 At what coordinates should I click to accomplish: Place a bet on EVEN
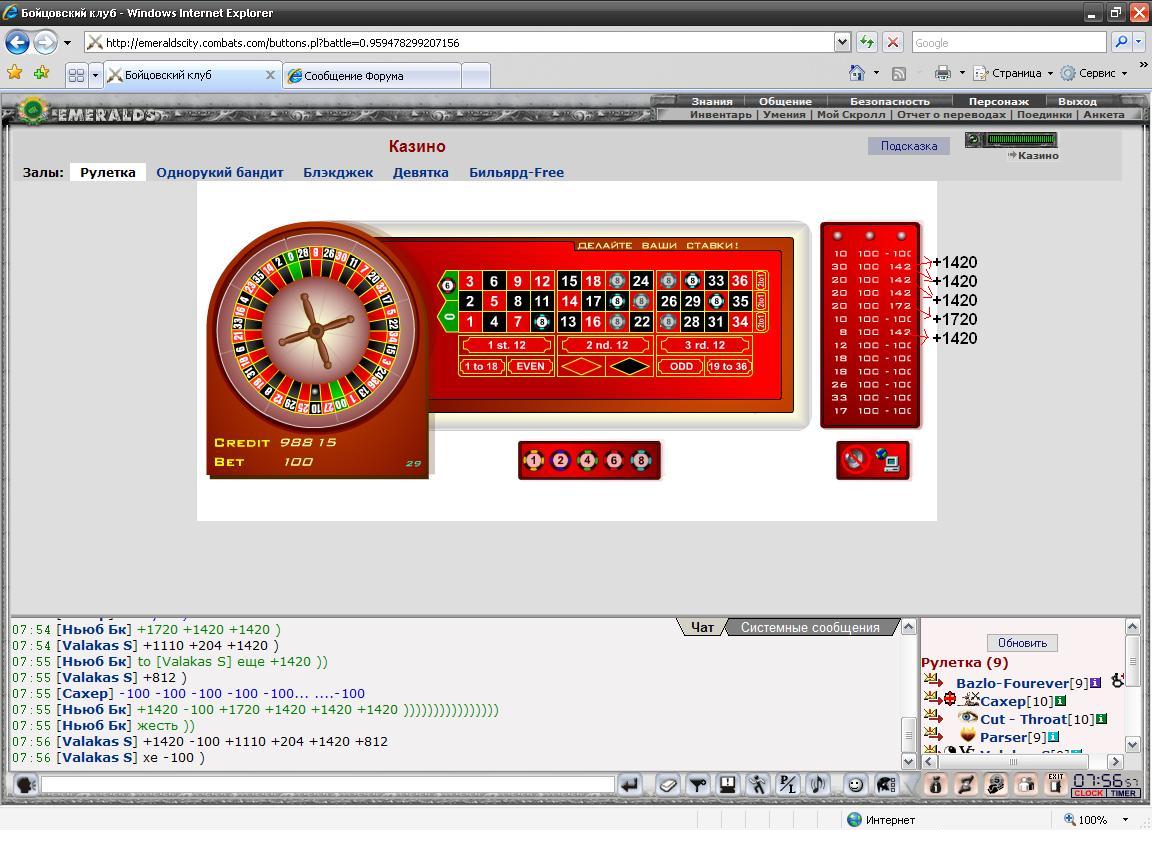pyautogui.click(x=530, y=366)
